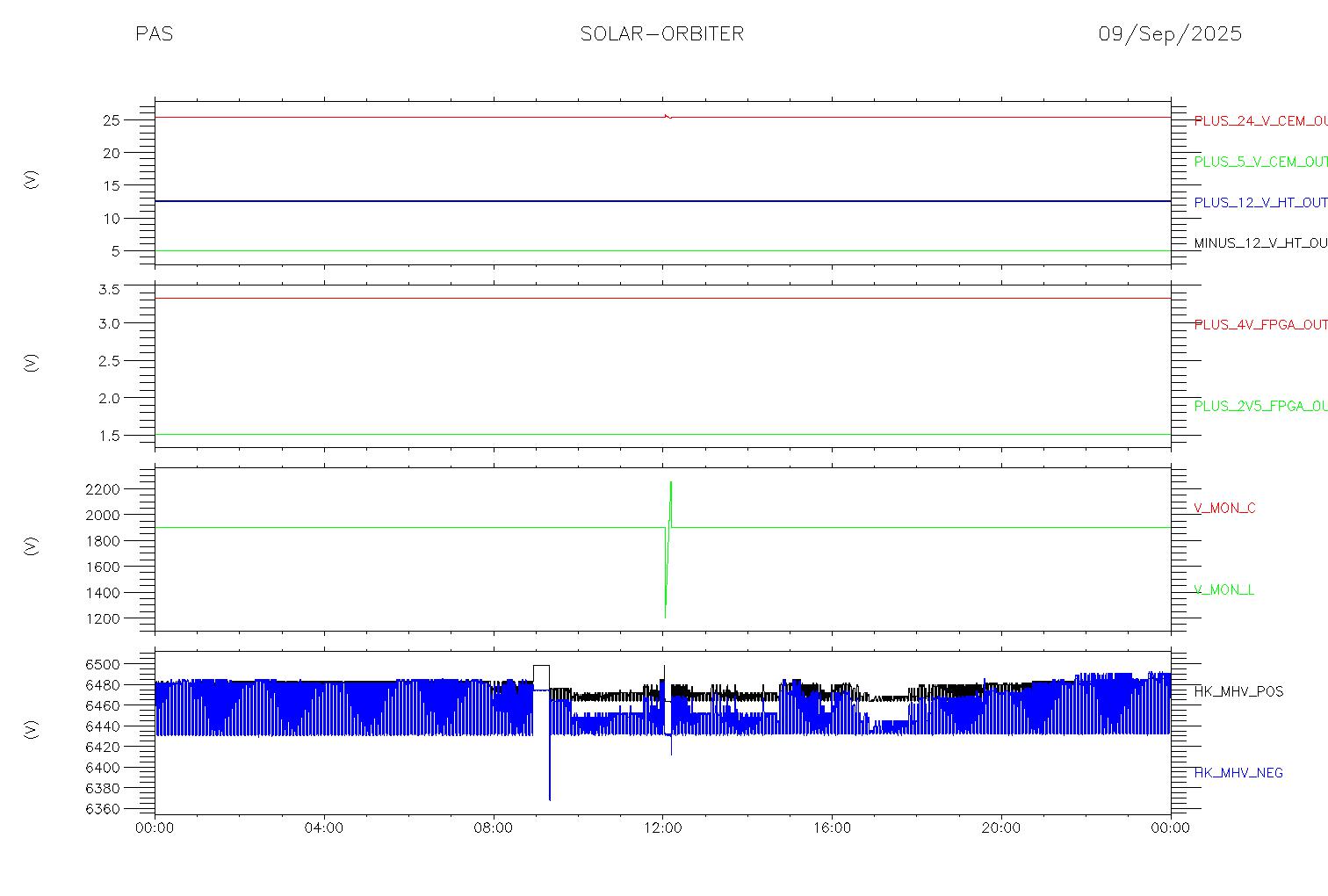This screenshot has height=896, width=1328.
Task: Click the SOLAR-ORBITER heading text
Action: 662,33
